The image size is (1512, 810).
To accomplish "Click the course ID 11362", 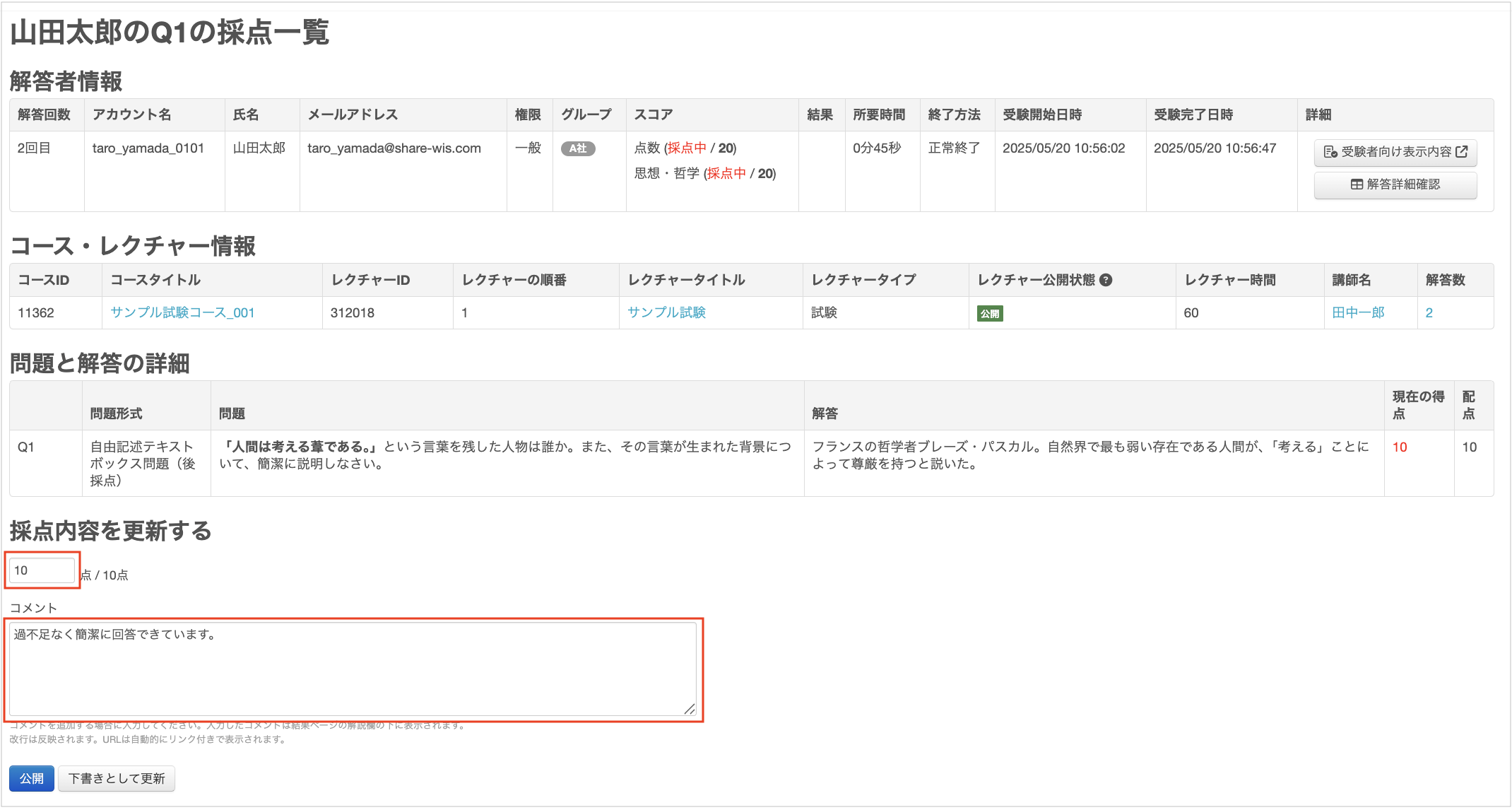I will [36, 312].
